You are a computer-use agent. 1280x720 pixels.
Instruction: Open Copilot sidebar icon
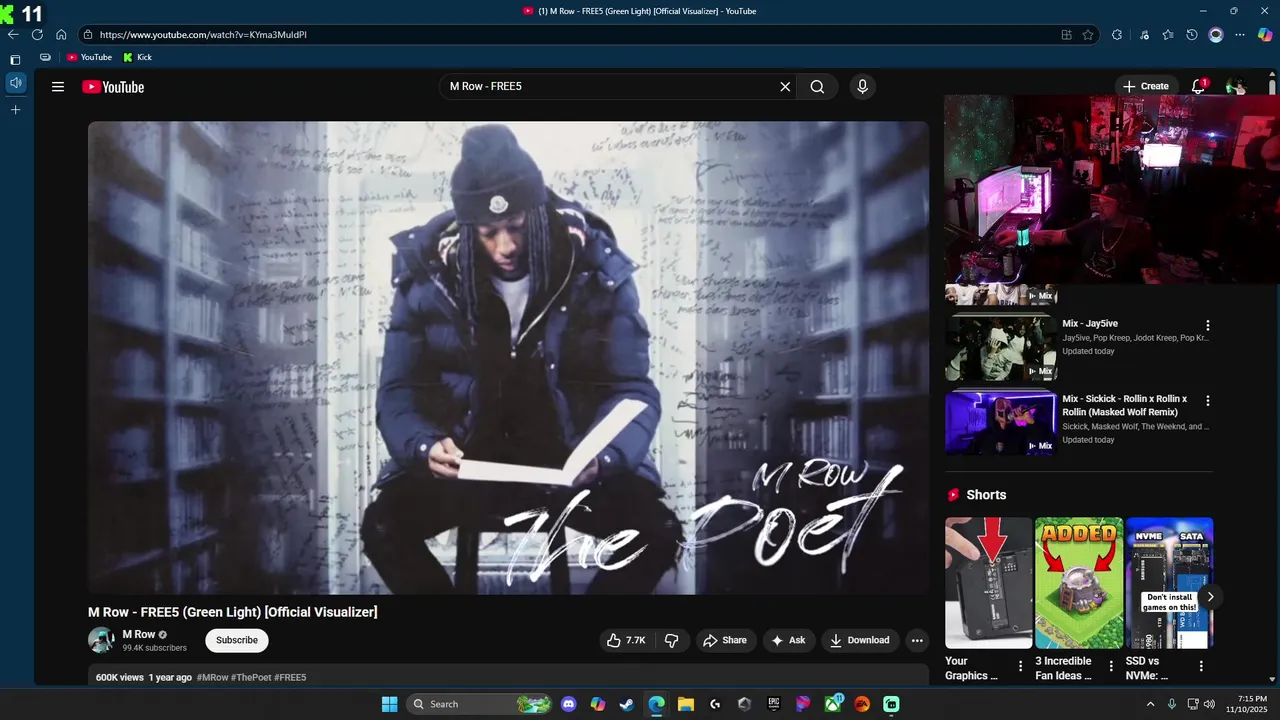click(1265, 34)
